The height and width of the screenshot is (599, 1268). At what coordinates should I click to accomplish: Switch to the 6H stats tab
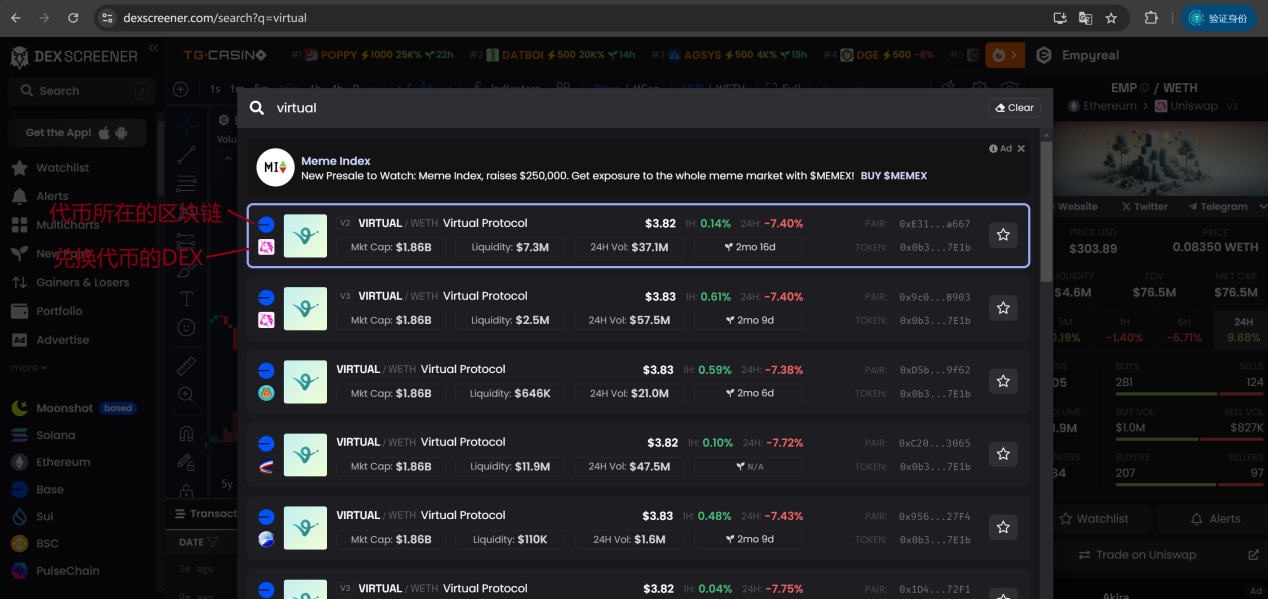(1186, 329)
